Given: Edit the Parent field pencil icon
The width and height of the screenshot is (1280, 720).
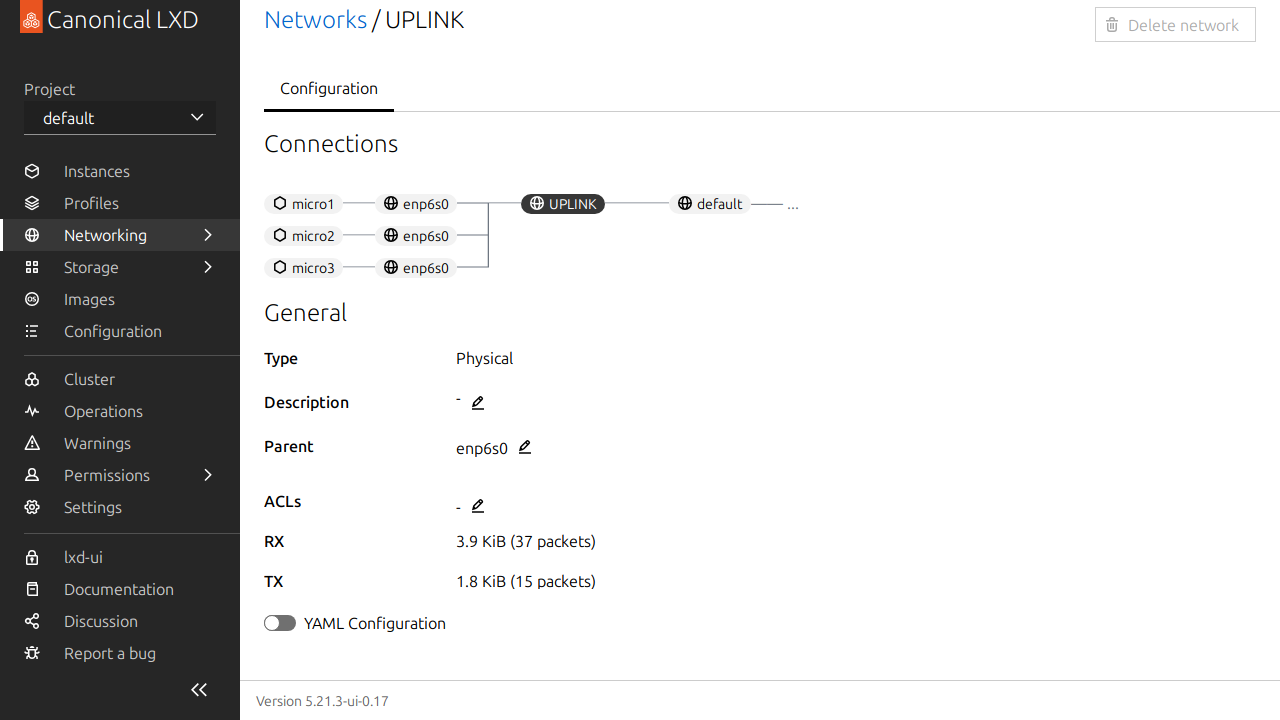Looking at the screenshot, I should pyautogui.click(x=525, y=447).
